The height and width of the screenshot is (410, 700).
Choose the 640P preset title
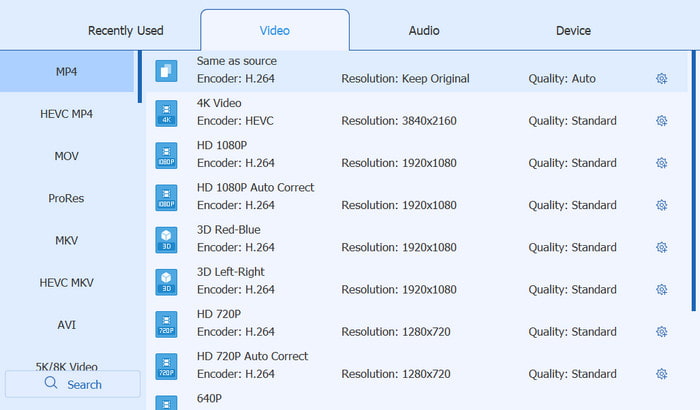click(209, 398)
